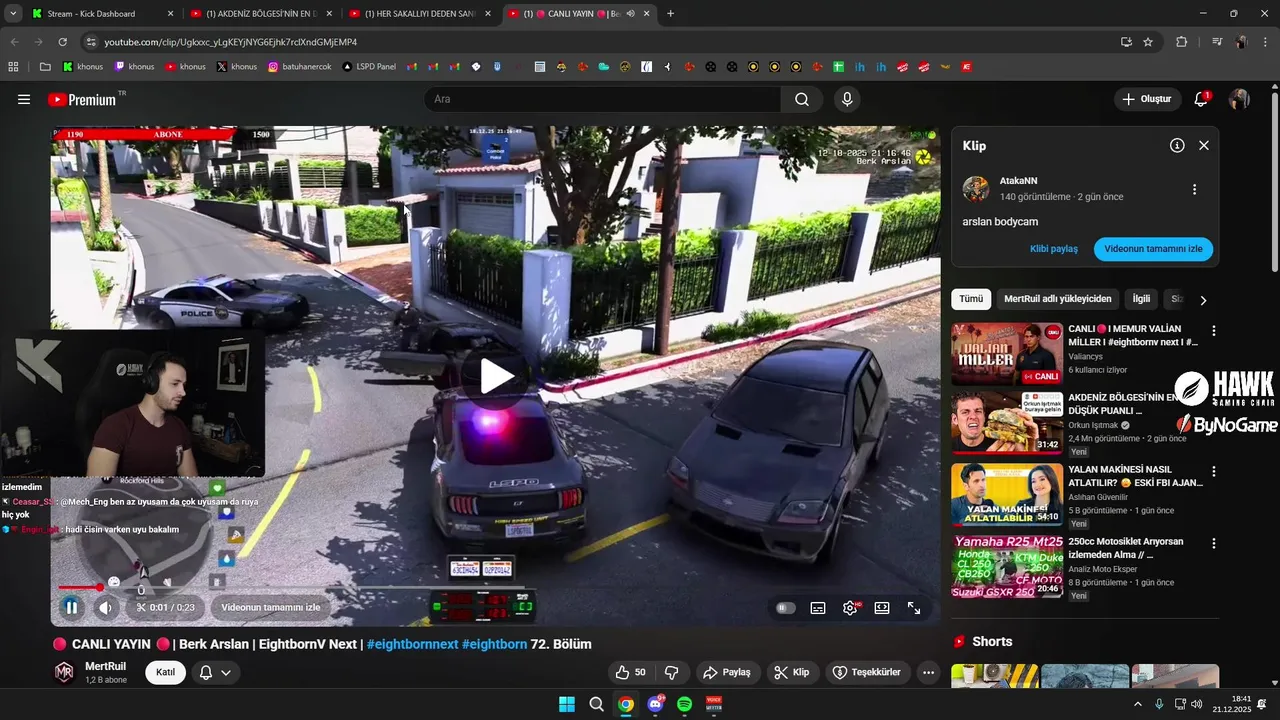The image size is (1280, 720).
Task: Open more actions three-dot menu below video
Action: tap(929, 672)
